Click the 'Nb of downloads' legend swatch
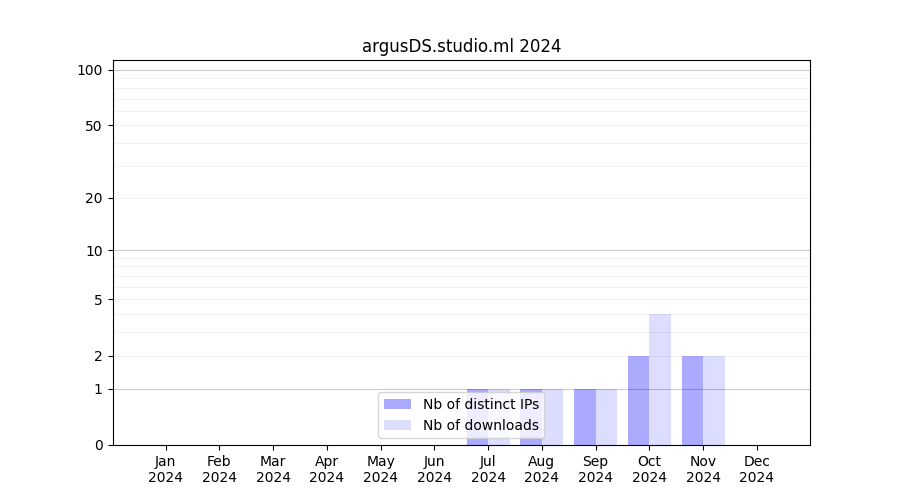The width and height of the screenshot is (900, 500). pos(397,425)
